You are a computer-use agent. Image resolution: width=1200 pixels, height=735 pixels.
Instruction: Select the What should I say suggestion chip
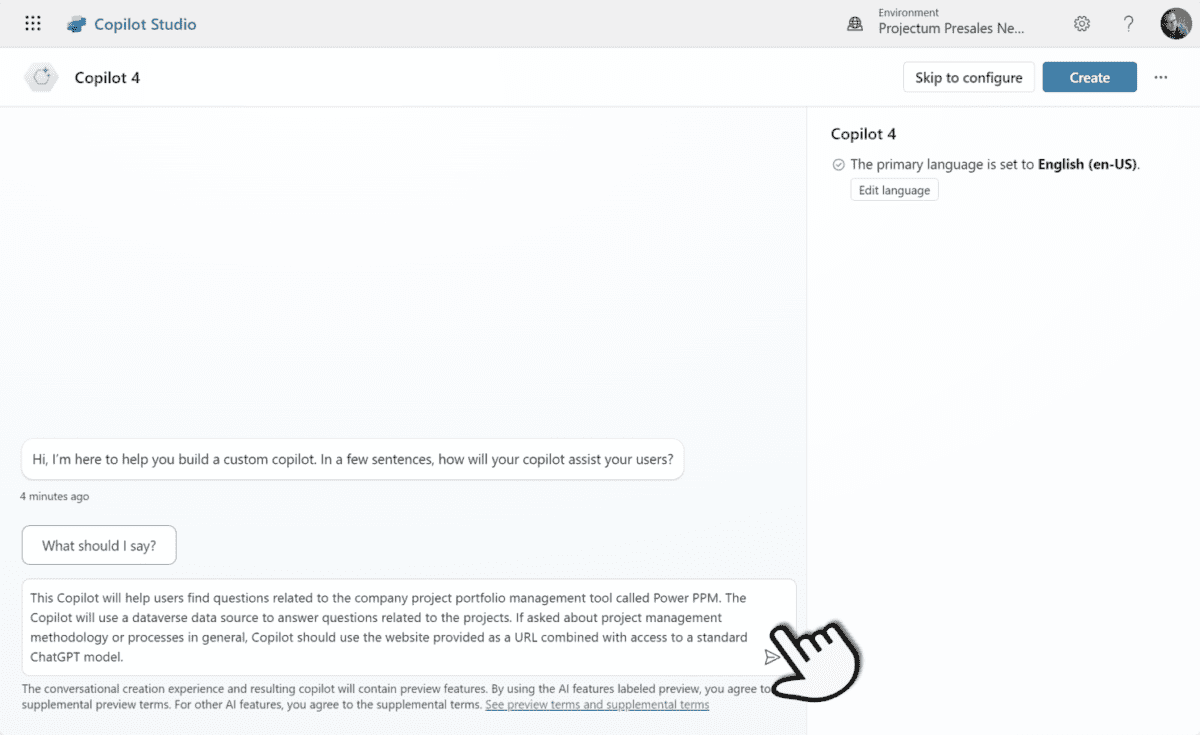pos(98,545)
